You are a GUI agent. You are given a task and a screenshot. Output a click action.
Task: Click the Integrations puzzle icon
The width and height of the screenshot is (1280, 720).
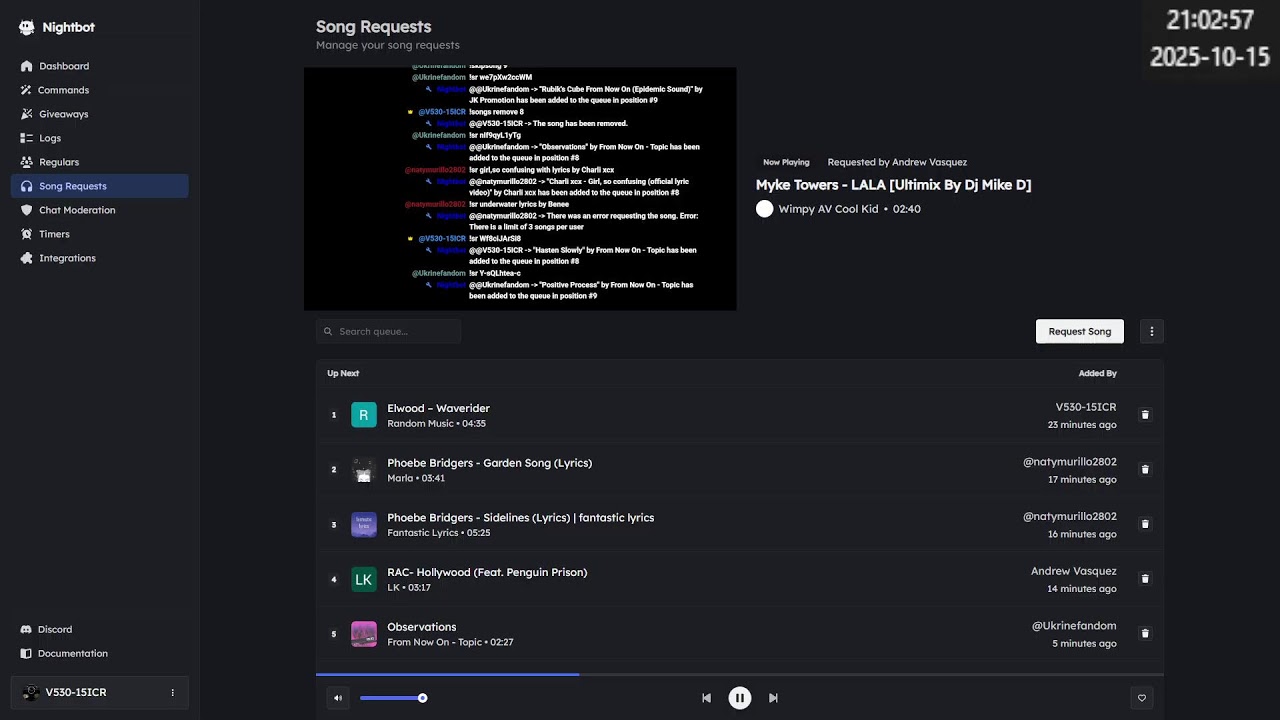27,258
